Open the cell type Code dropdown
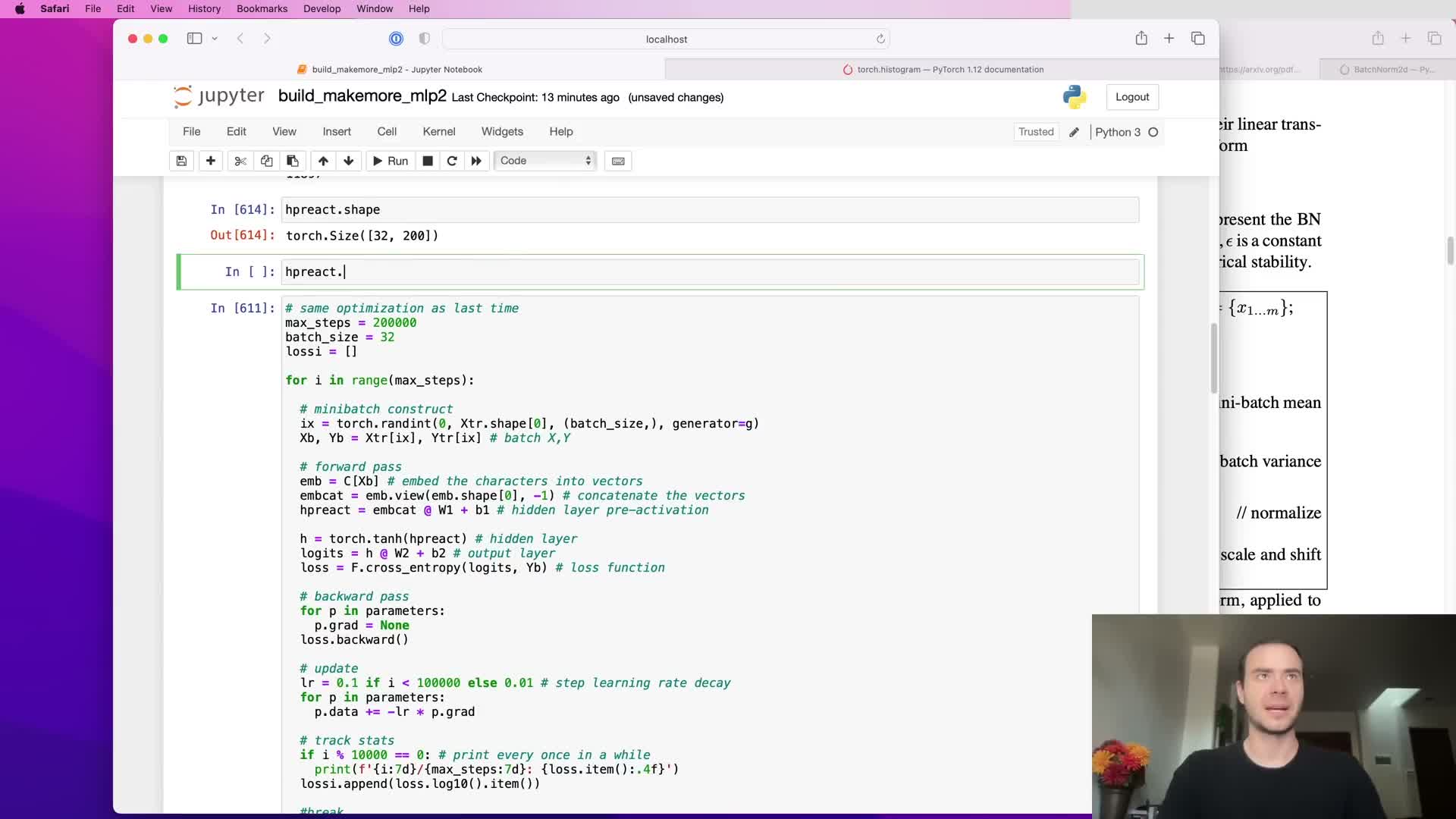 pos(545,161)
